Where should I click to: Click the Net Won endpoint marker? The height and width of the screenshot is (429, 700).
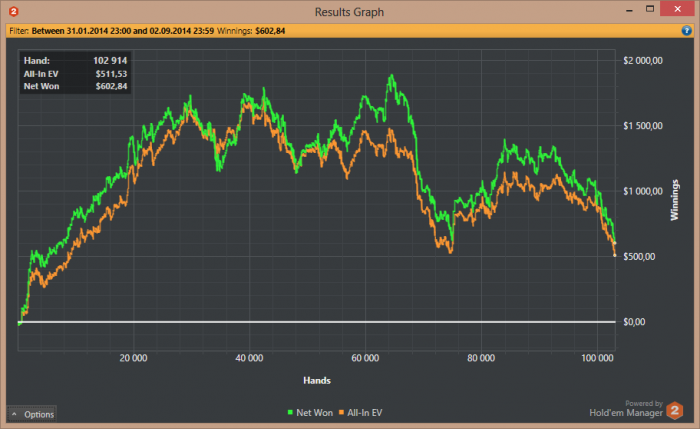(615, 243)
